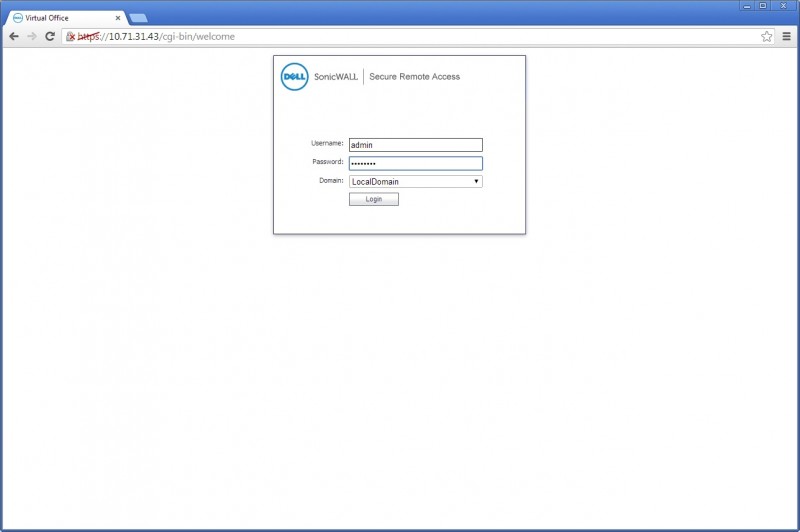800x532 pixels.
Task: Close the browser window
Action: pos(784,6)
